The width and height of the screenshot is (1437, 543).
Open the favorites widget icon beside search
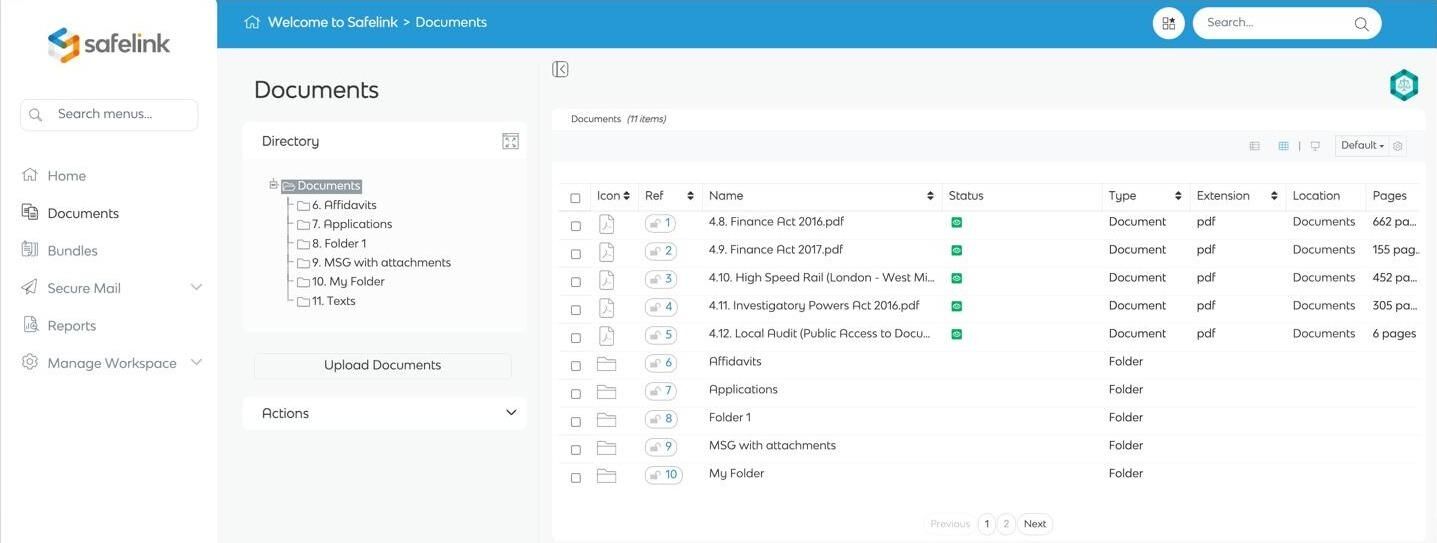pyautogui.click(x=1168, y=23)
